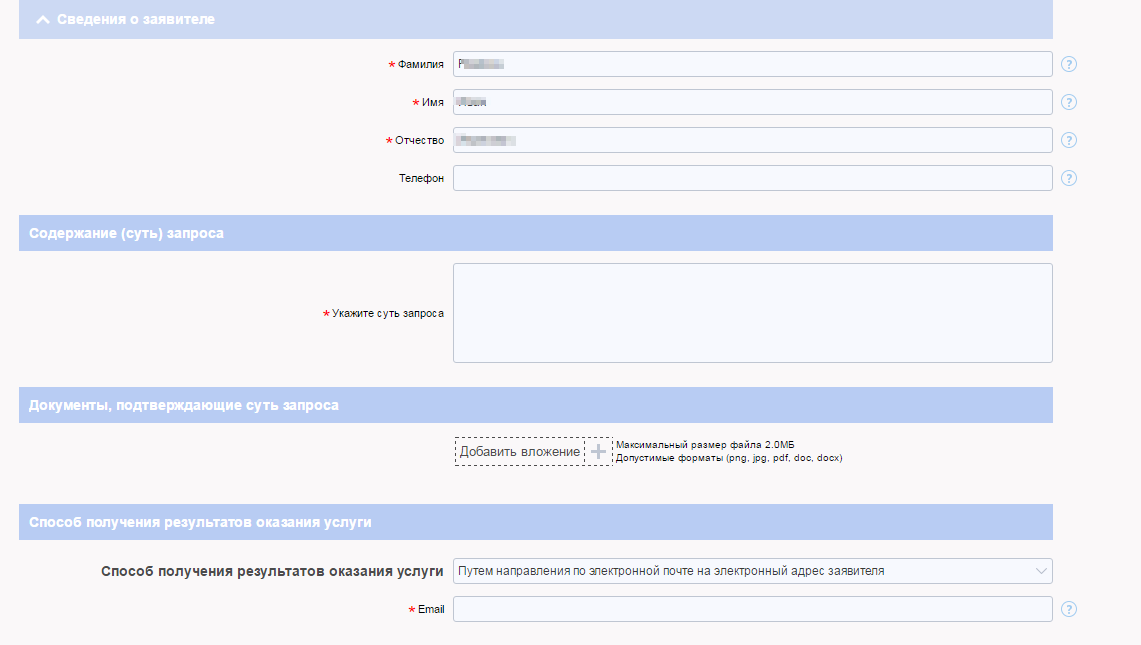Focus the Фамилия input field
Screen dimensions: 1141x645
pos(752,64)
